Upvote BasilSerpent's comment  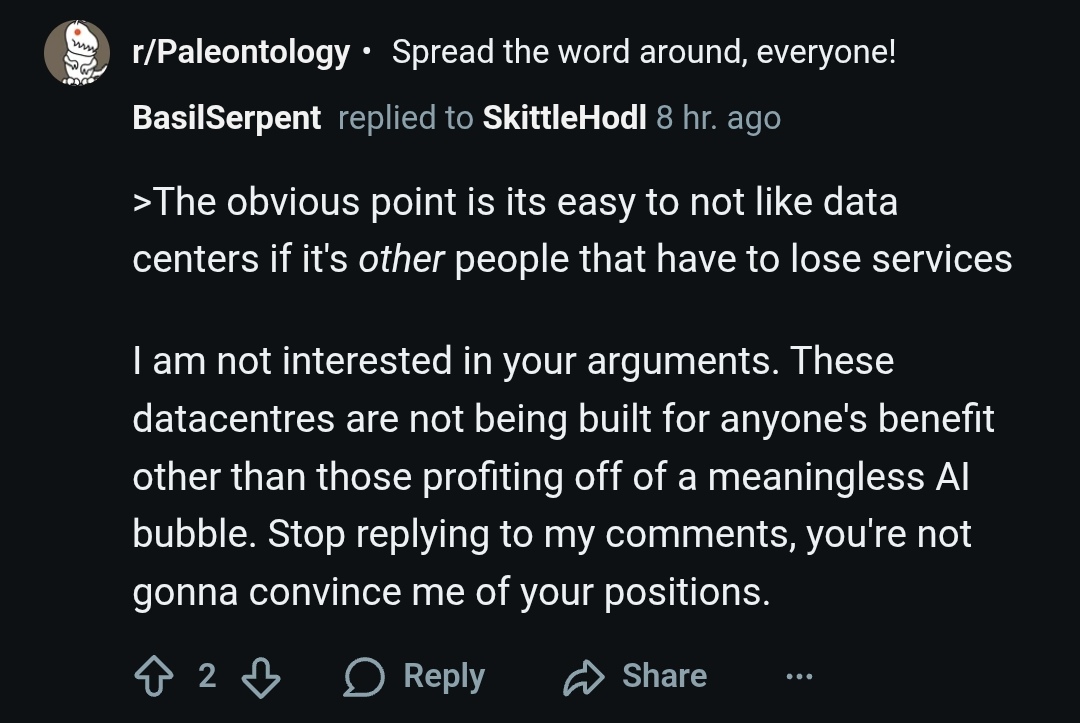point(154,677)
